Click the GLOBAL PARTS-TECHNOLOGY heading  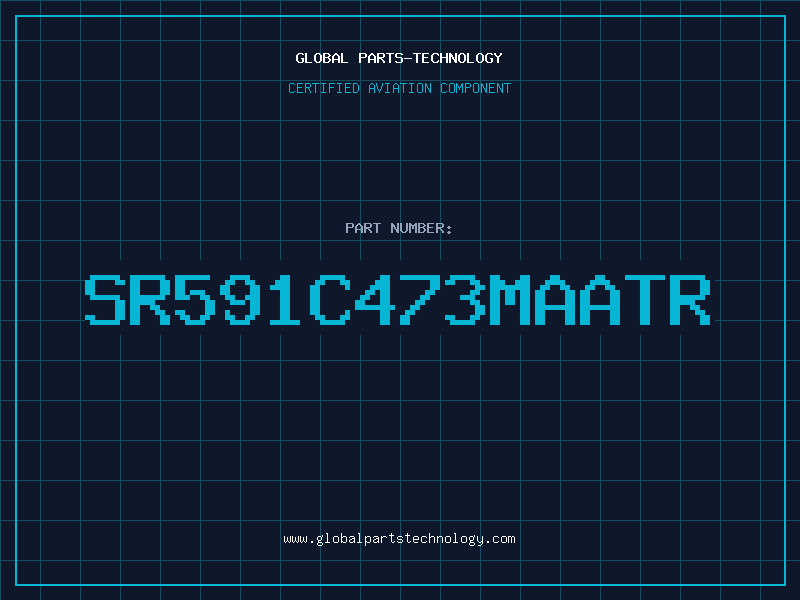pos(399,58)
